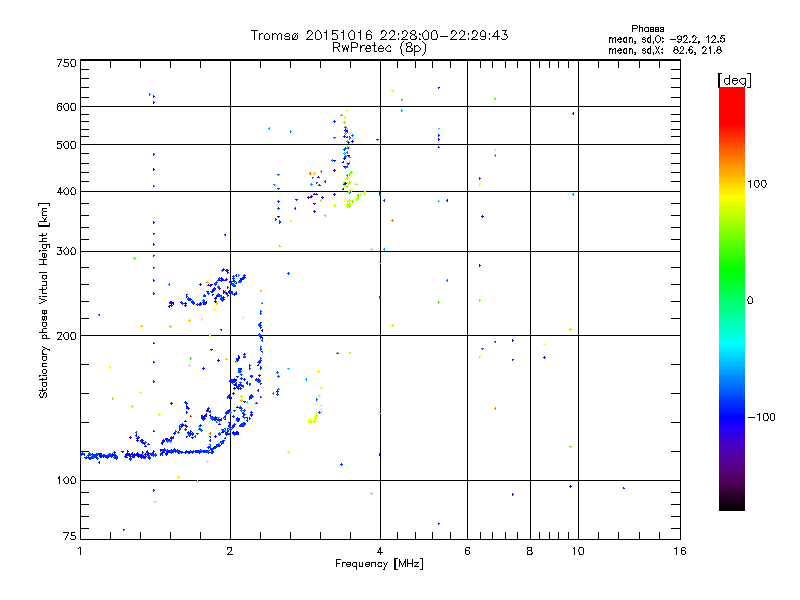Click the 'Phases' heading at top right
Viewport: 800px width, 600px height.
(x=647, y=29)
